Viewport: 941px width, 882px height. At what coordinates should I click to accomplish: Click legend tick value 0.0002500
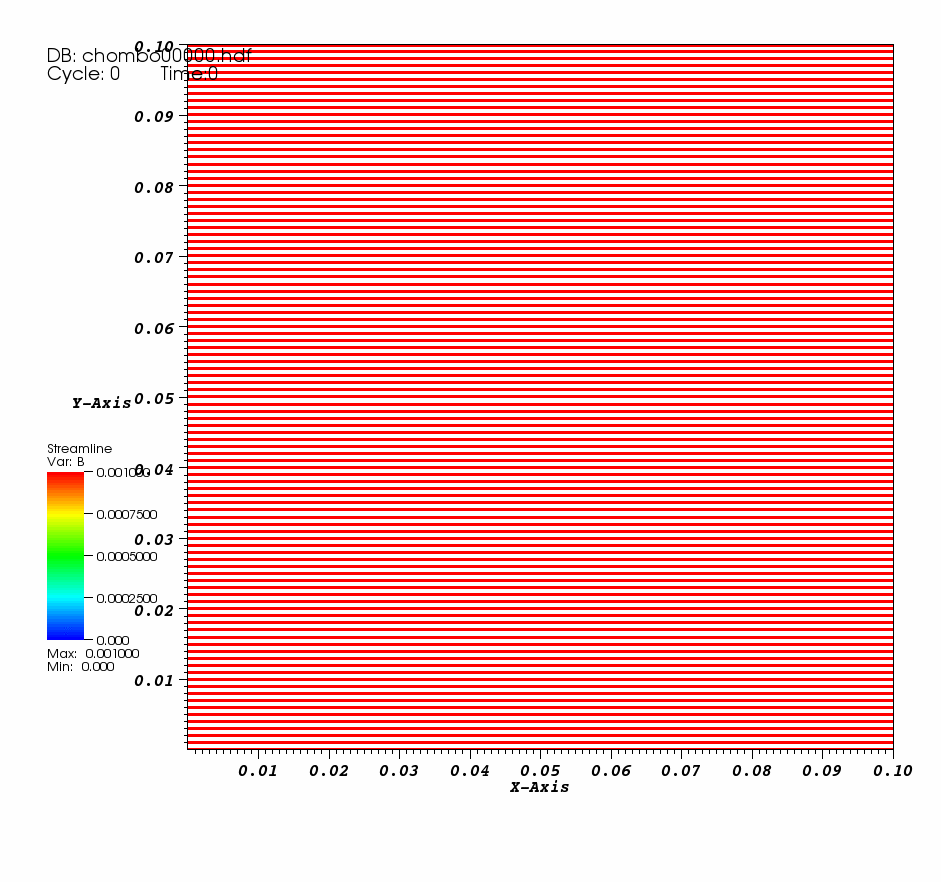127,599
